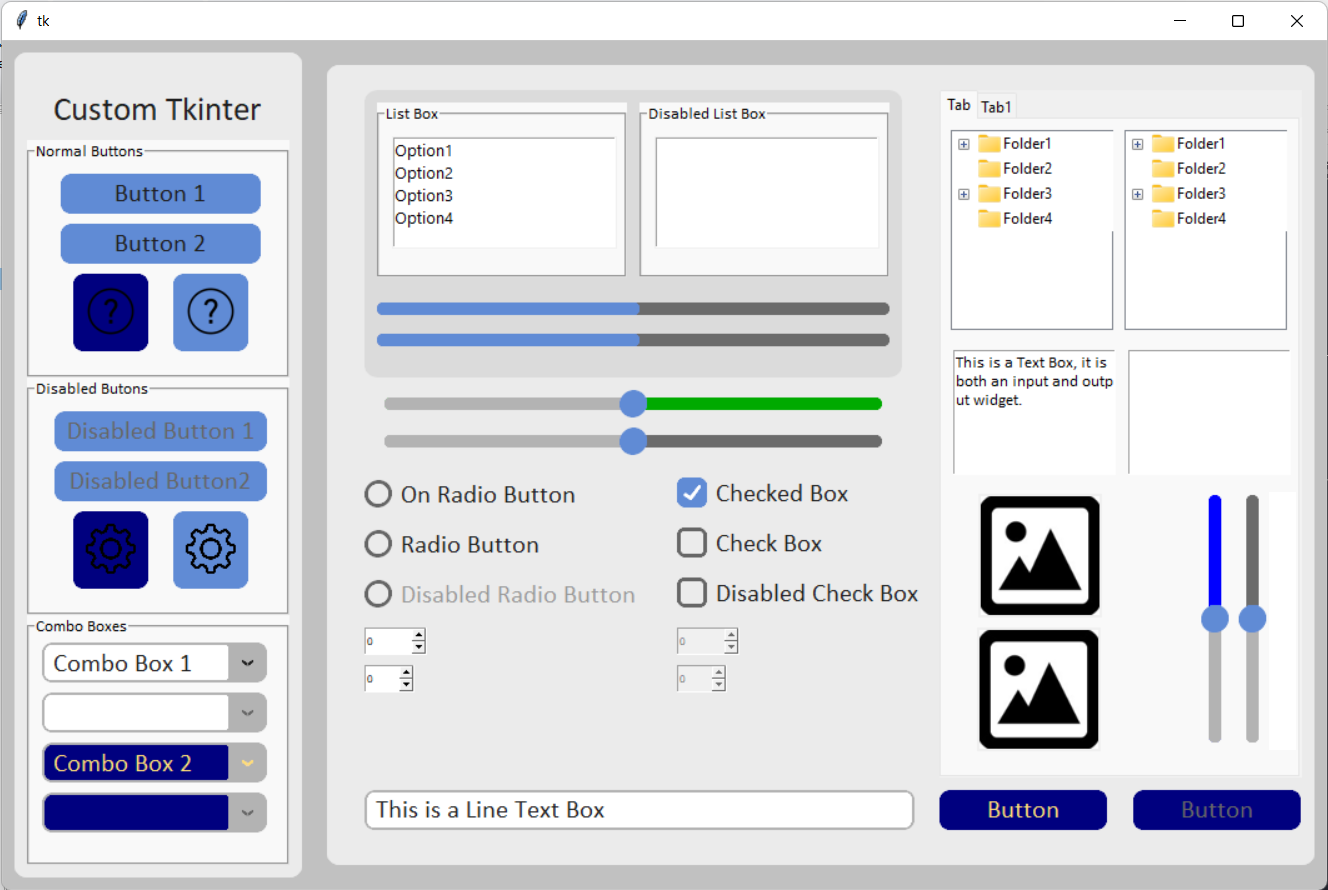Expand the Folder1 tree item

point(963,143)
